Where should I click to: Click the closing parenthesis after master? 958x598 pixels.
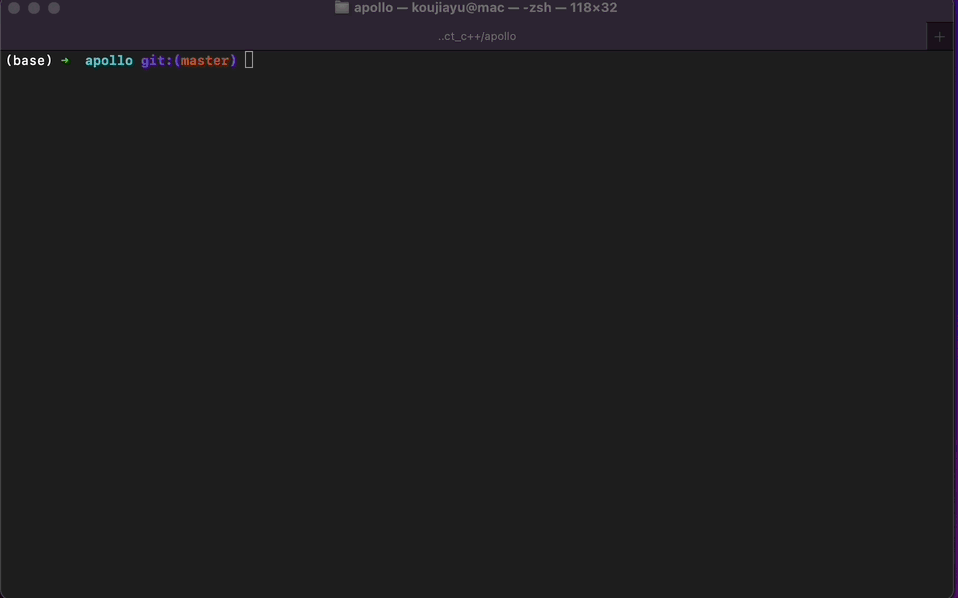(233, 60)
